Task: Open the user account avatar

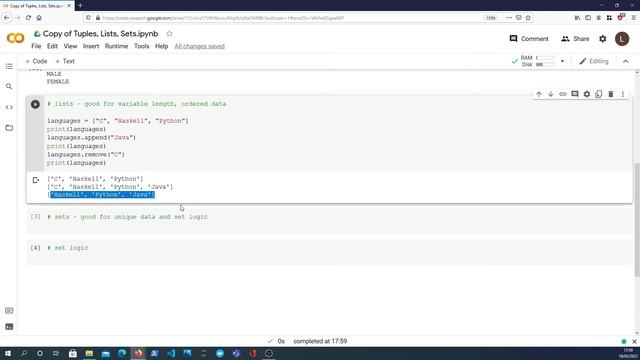Action: click(622, 39)
